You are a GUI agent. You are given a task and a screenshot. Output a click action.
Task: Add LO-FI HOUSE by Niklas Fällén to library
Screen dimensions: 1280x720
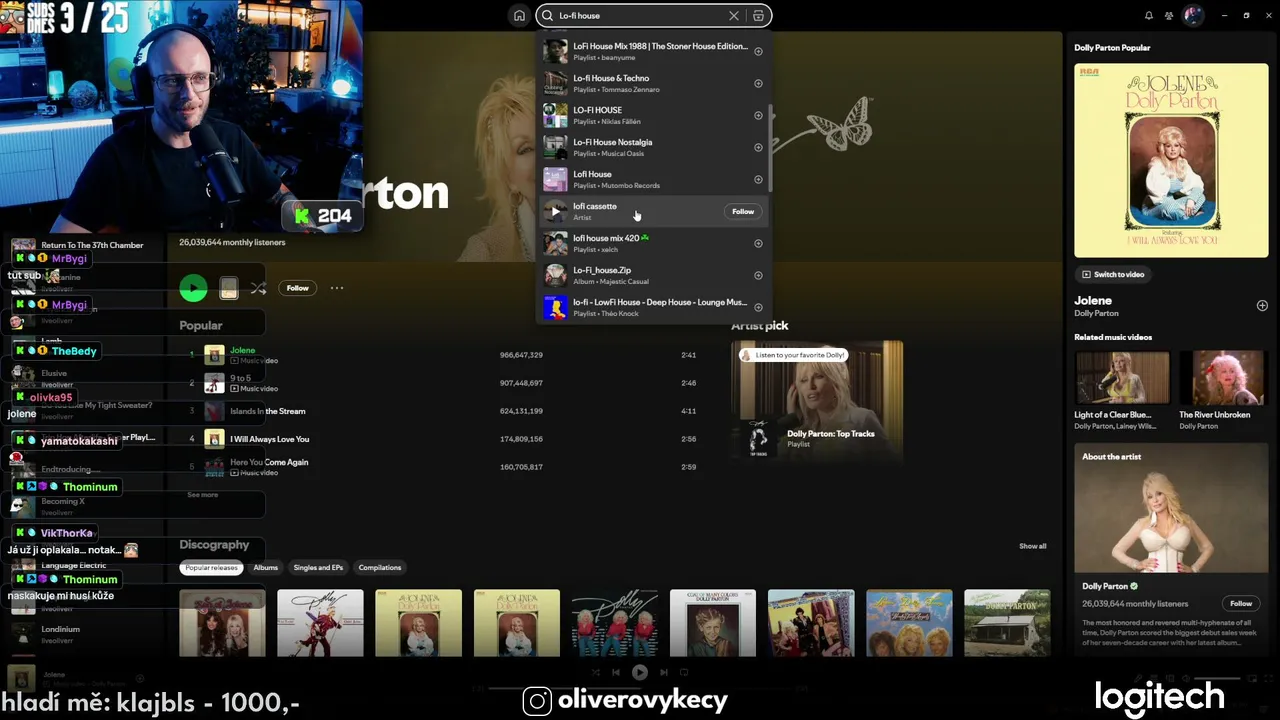click(x=758, y=116)
